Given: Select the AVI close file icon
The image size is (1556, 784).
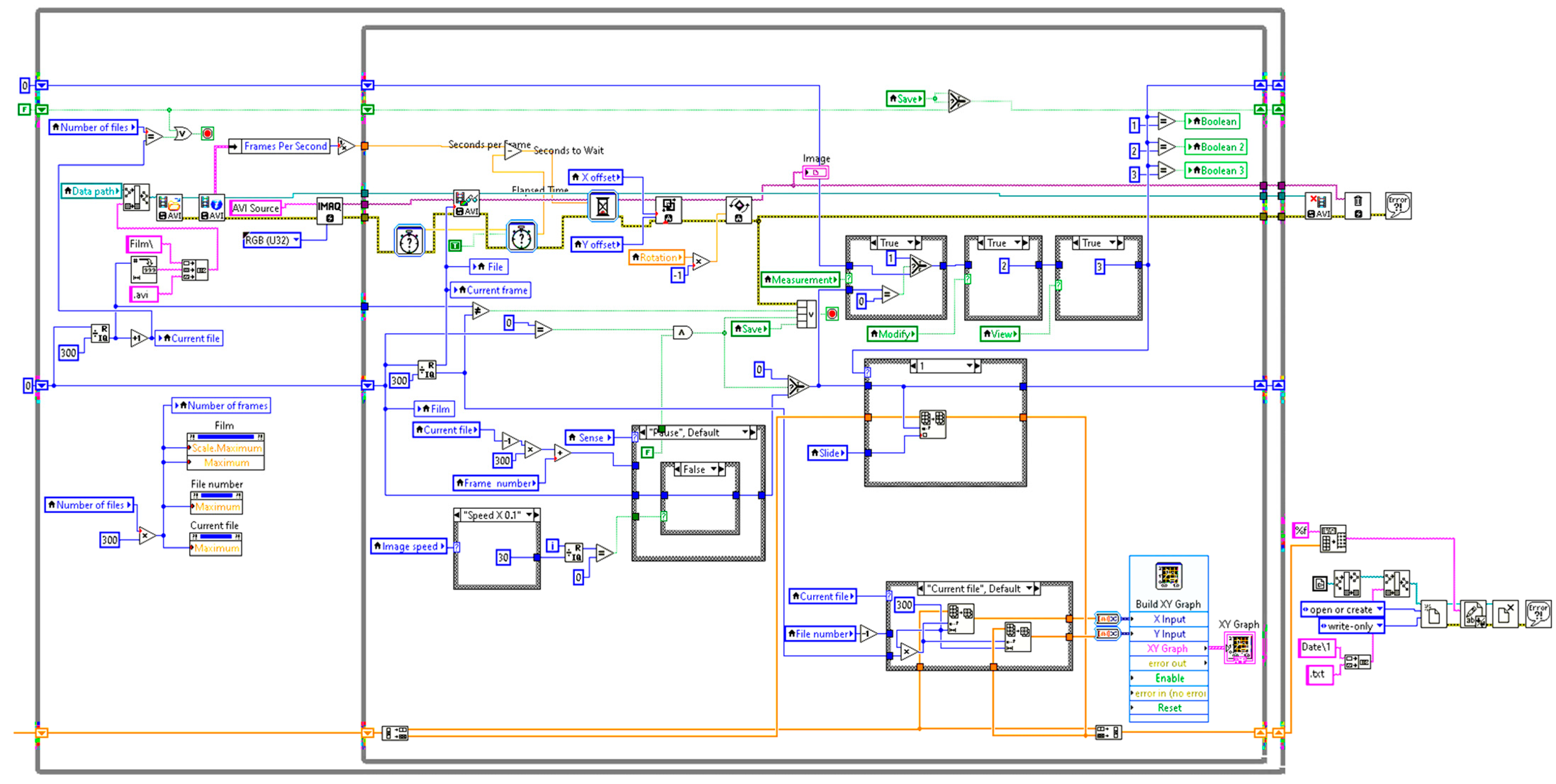Looking at the screenshot, I should 1319,206.
